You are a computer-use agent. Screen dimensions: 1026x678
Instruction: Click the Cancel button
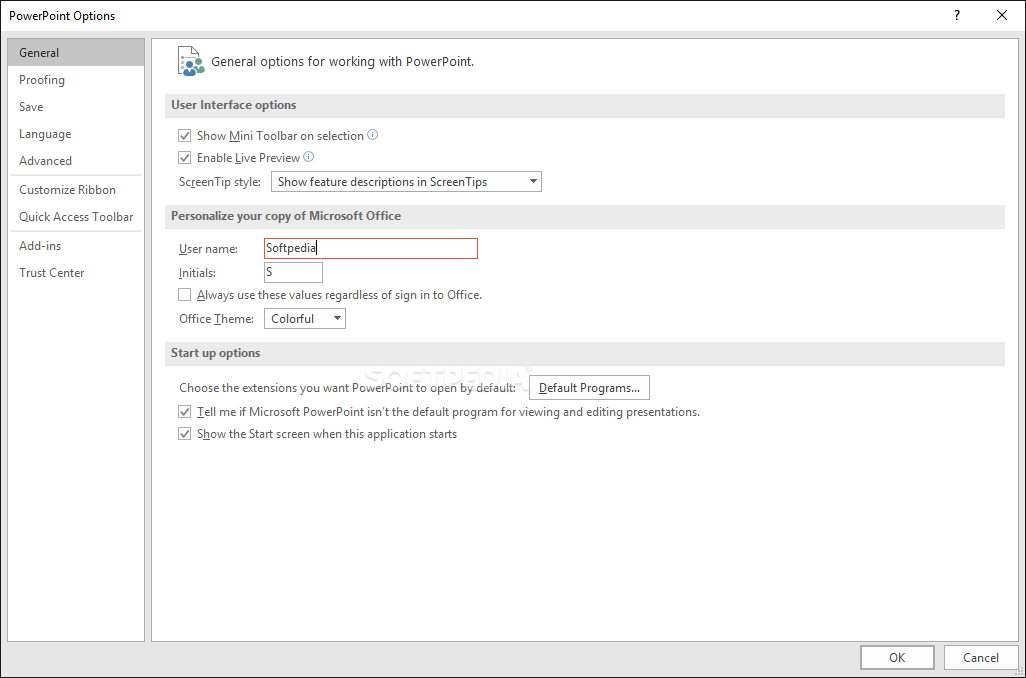pos(980,658)
